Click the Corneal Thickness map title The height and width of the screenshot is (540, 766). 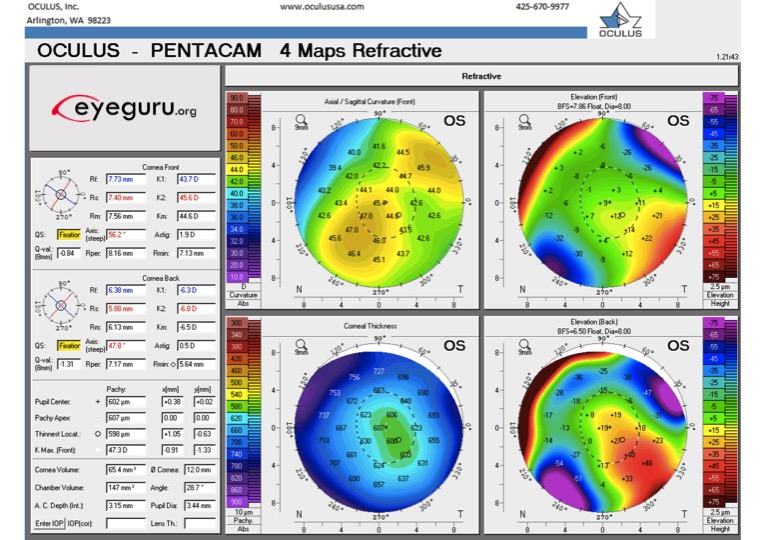point(370,326)
